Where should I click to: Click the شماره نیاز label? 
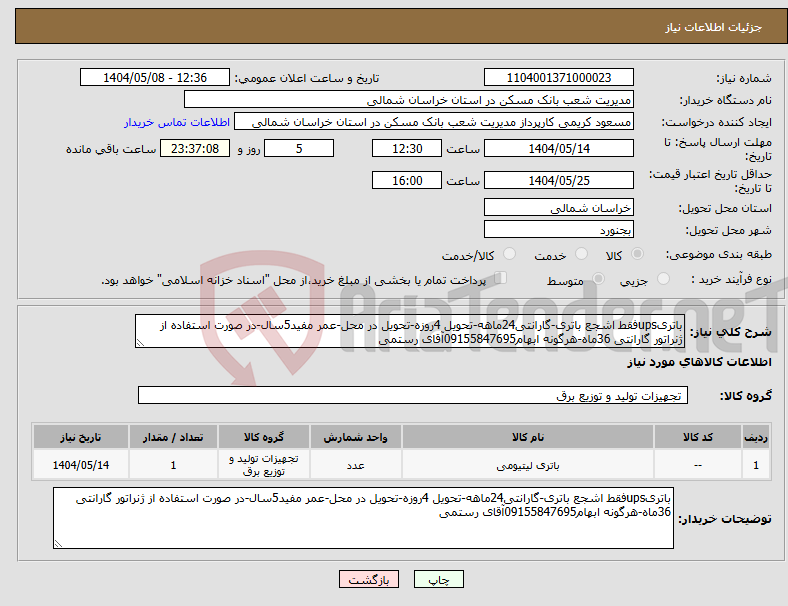click(x=743, y=78)
